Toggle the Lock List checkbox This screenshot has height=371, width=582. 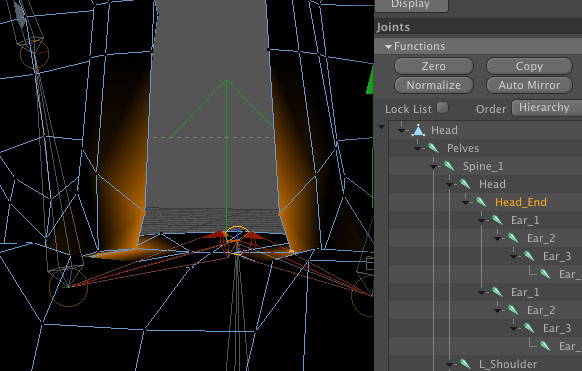click(x=442, y=108)
